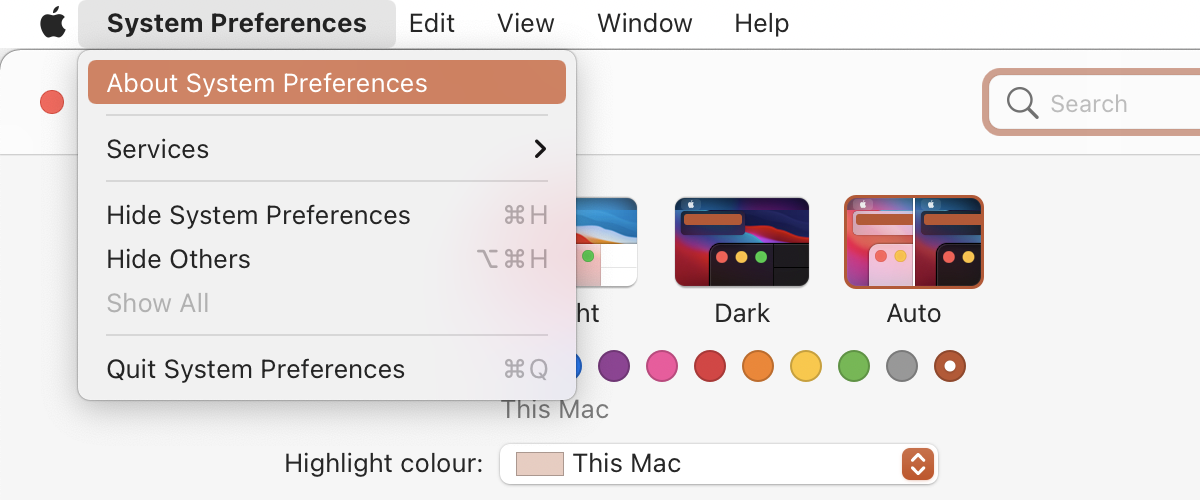
Task: Choose the yellow accent colour
Action: [x=806, y=366]
